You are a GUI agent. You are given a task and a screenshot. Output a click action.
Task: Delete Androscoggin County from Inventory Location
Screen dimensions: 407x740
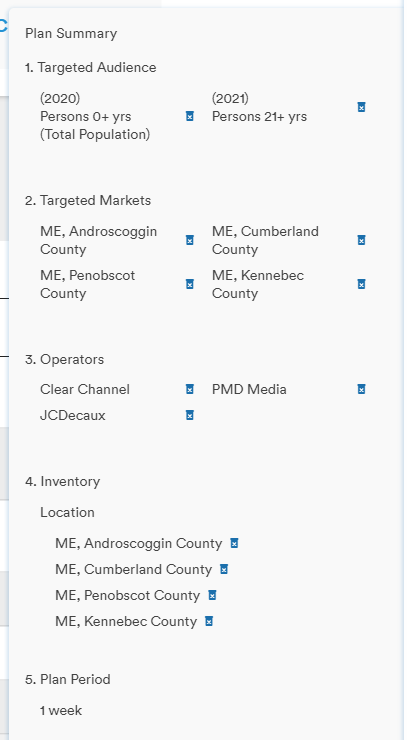tap(234, 543)
